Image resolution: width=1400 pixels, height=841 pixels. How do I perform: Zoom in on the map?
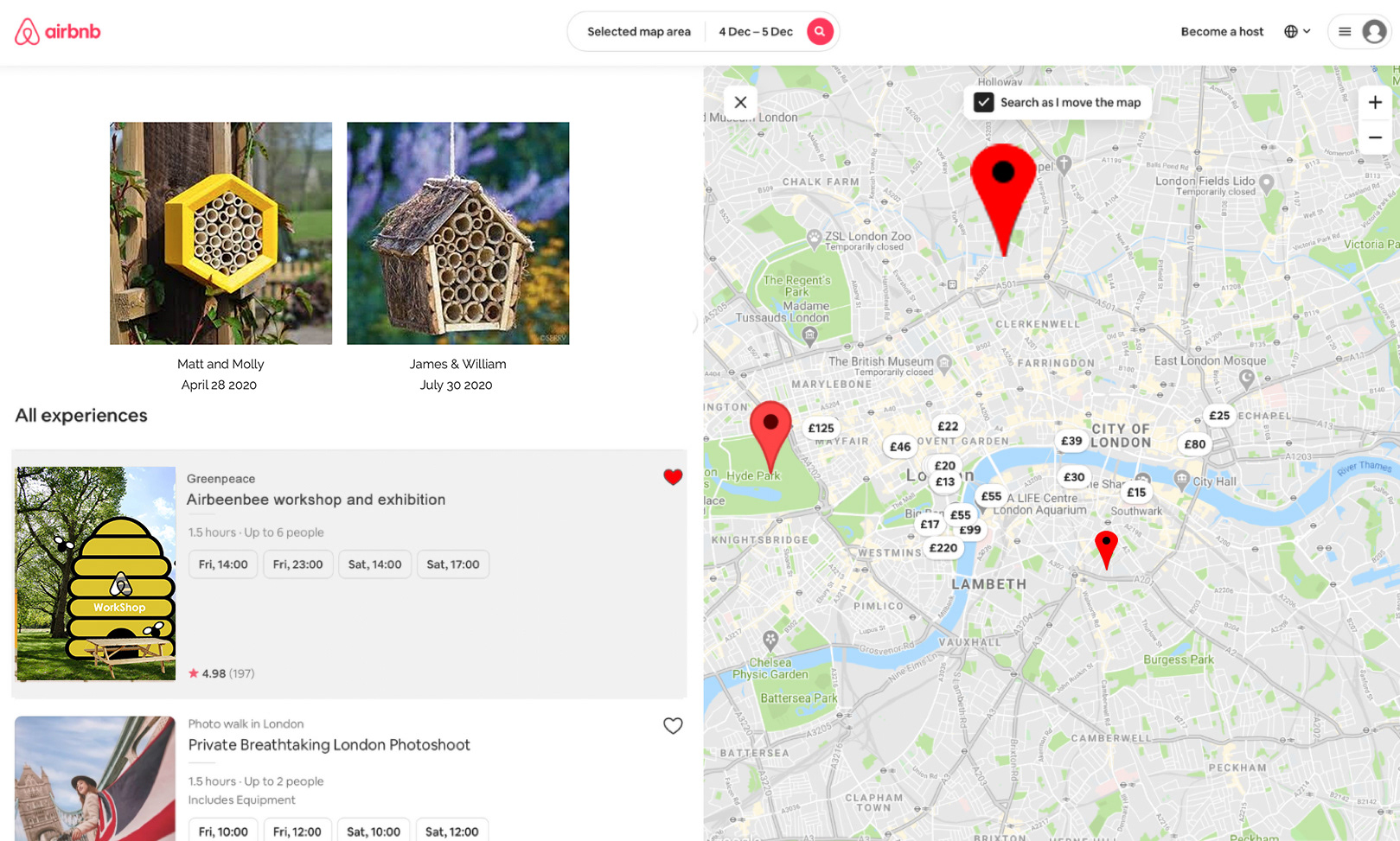1375,103
